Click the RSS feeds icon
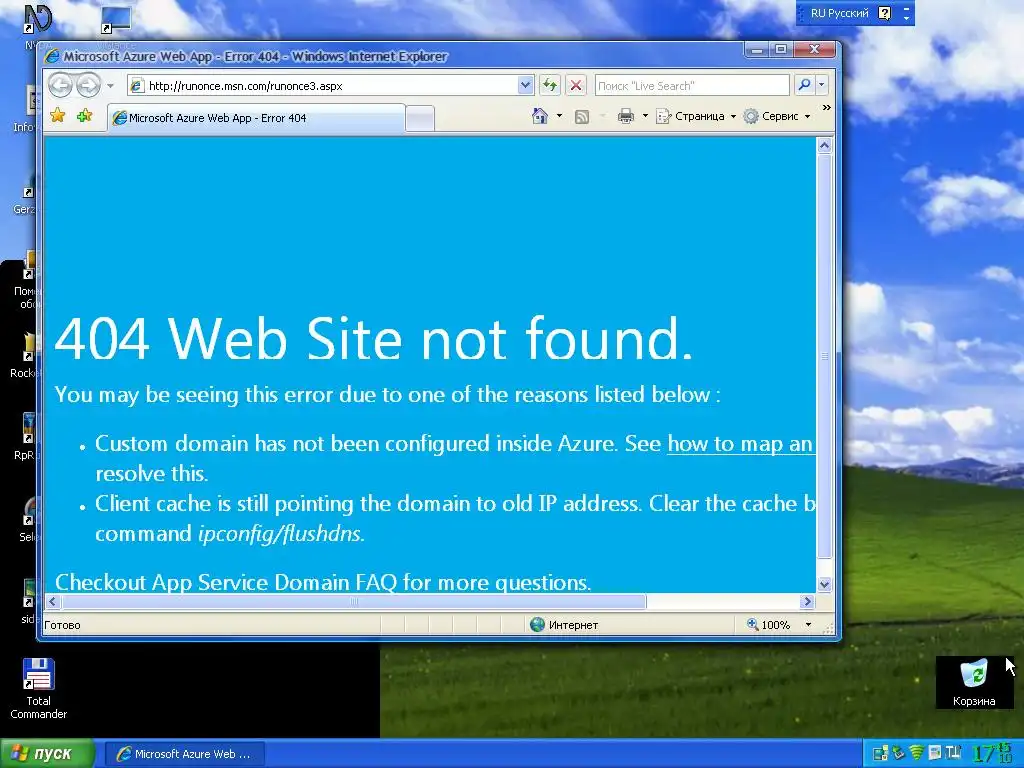The image size is (1024, 768). pyautogui.click(x=581, y=117)
